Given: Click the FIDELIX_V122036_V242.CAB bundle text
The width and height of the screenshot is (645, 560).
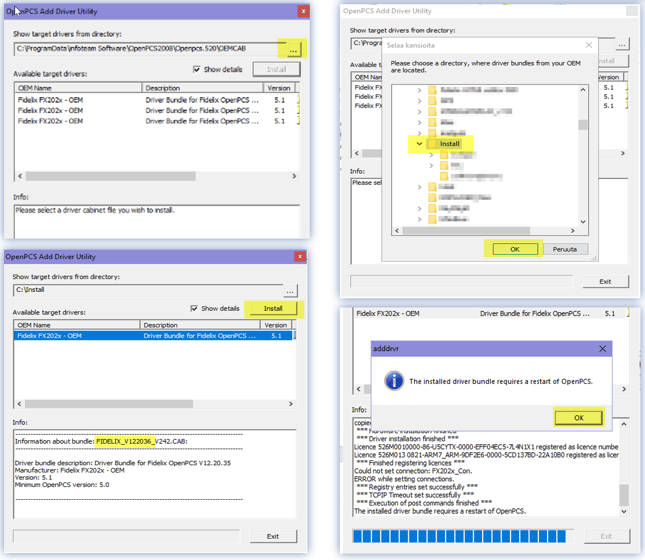Looking at the screenshot, I should pos(142,441).
